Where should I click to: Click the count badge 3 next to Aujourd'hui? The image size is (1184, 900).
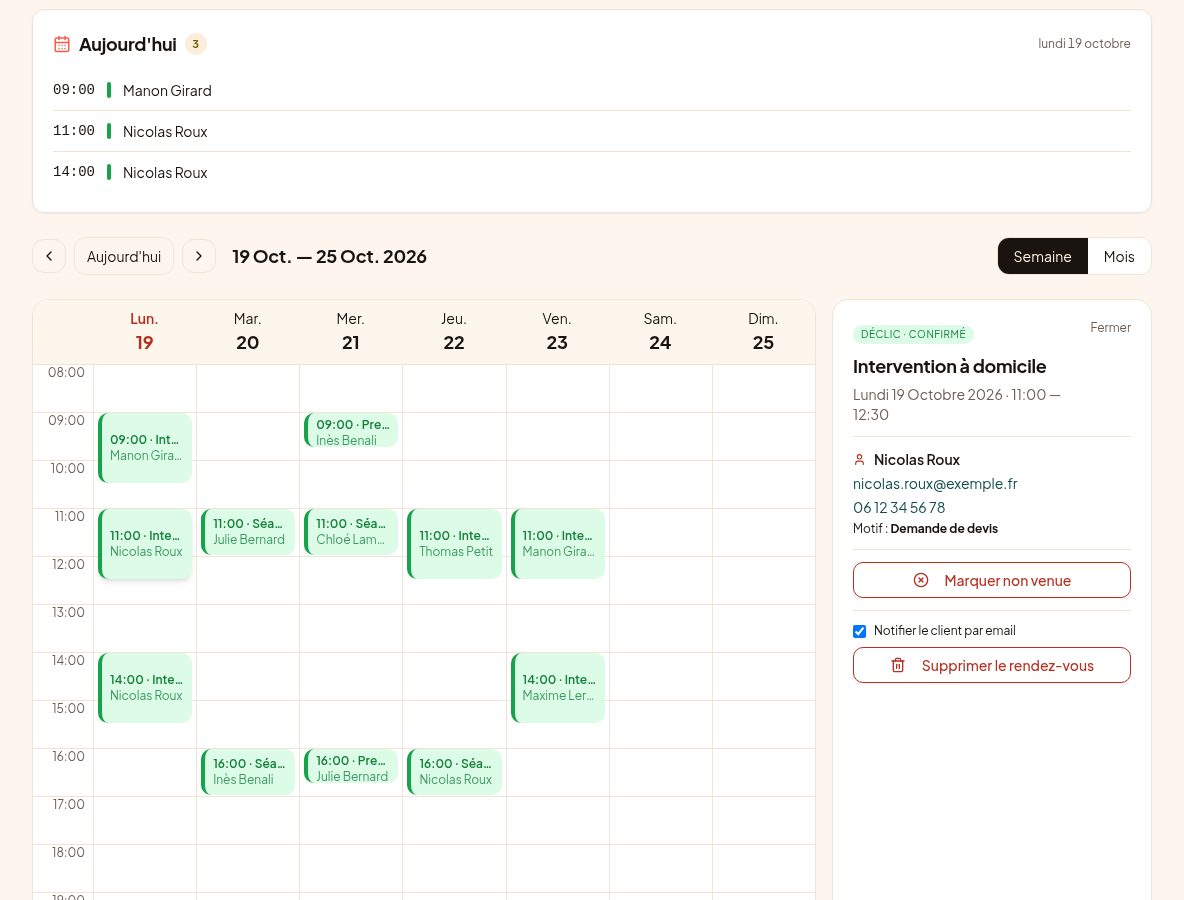pyautogui.click(x=196, y=44)
